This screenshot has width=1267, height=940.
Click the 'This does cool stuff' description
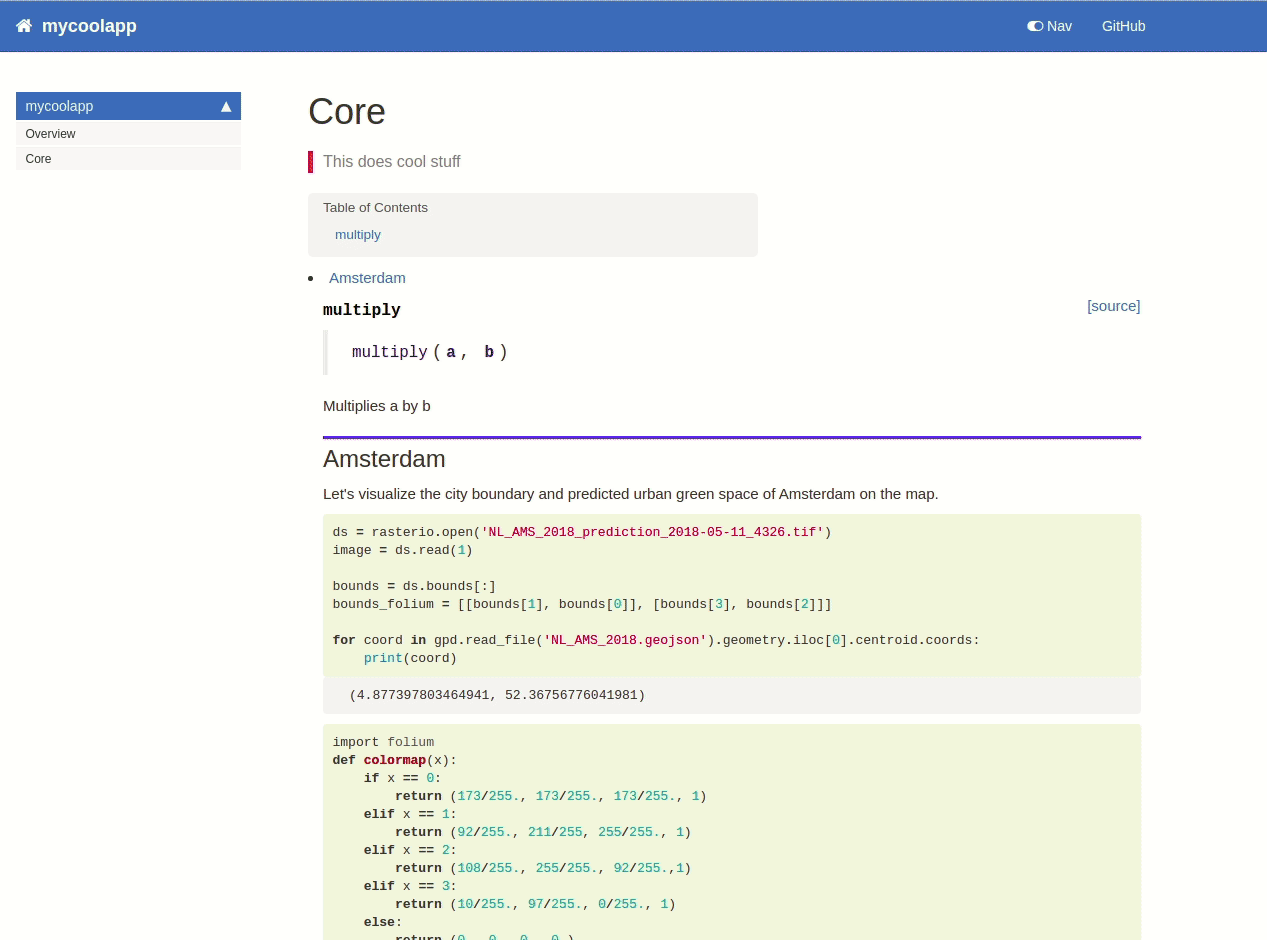pos(391,162)
